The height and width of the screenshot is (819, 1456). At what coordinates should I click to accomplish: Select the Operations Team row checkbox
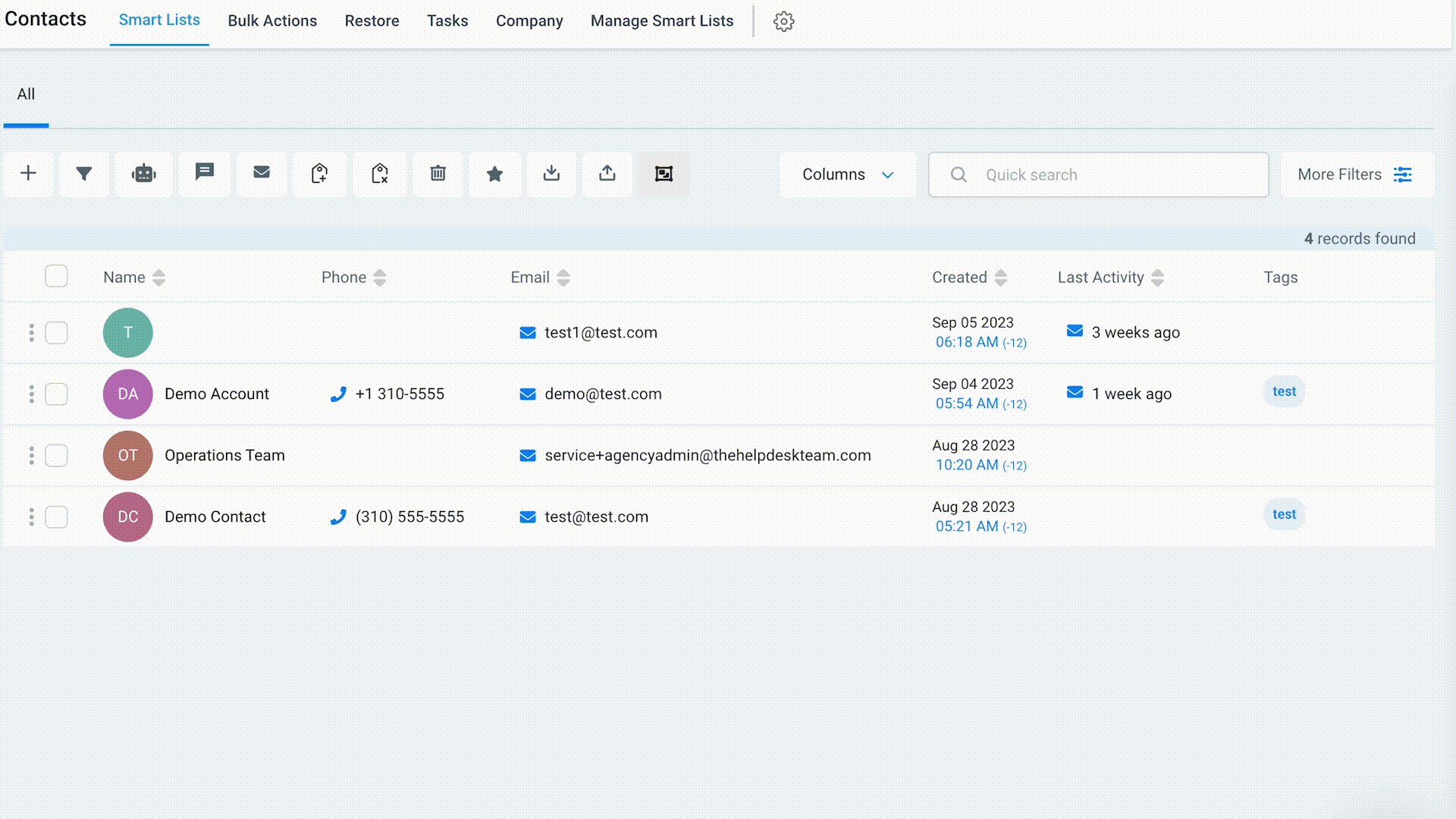tap(56, 456)
